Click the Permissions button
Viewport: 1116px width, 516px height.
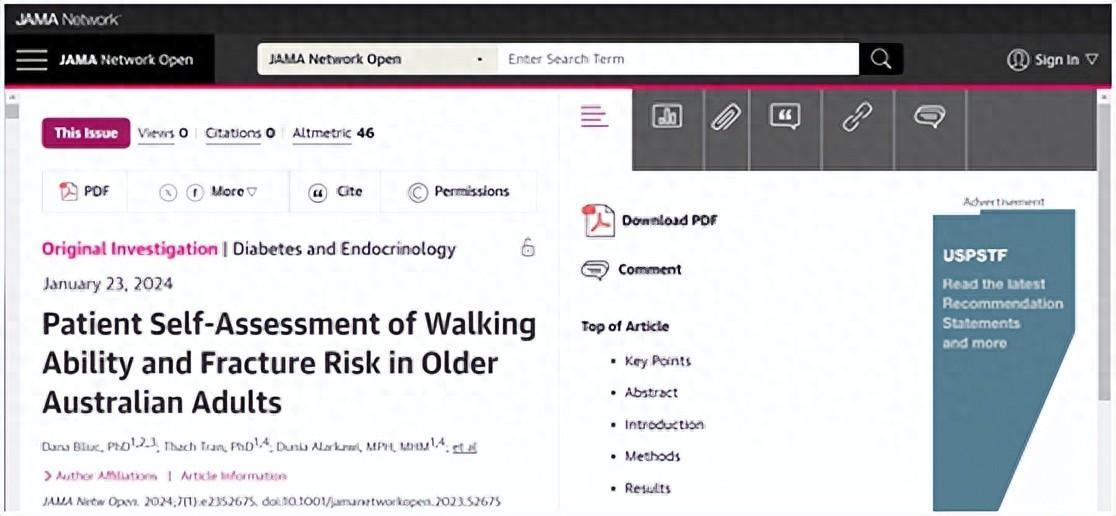click(x=459, y=192)
